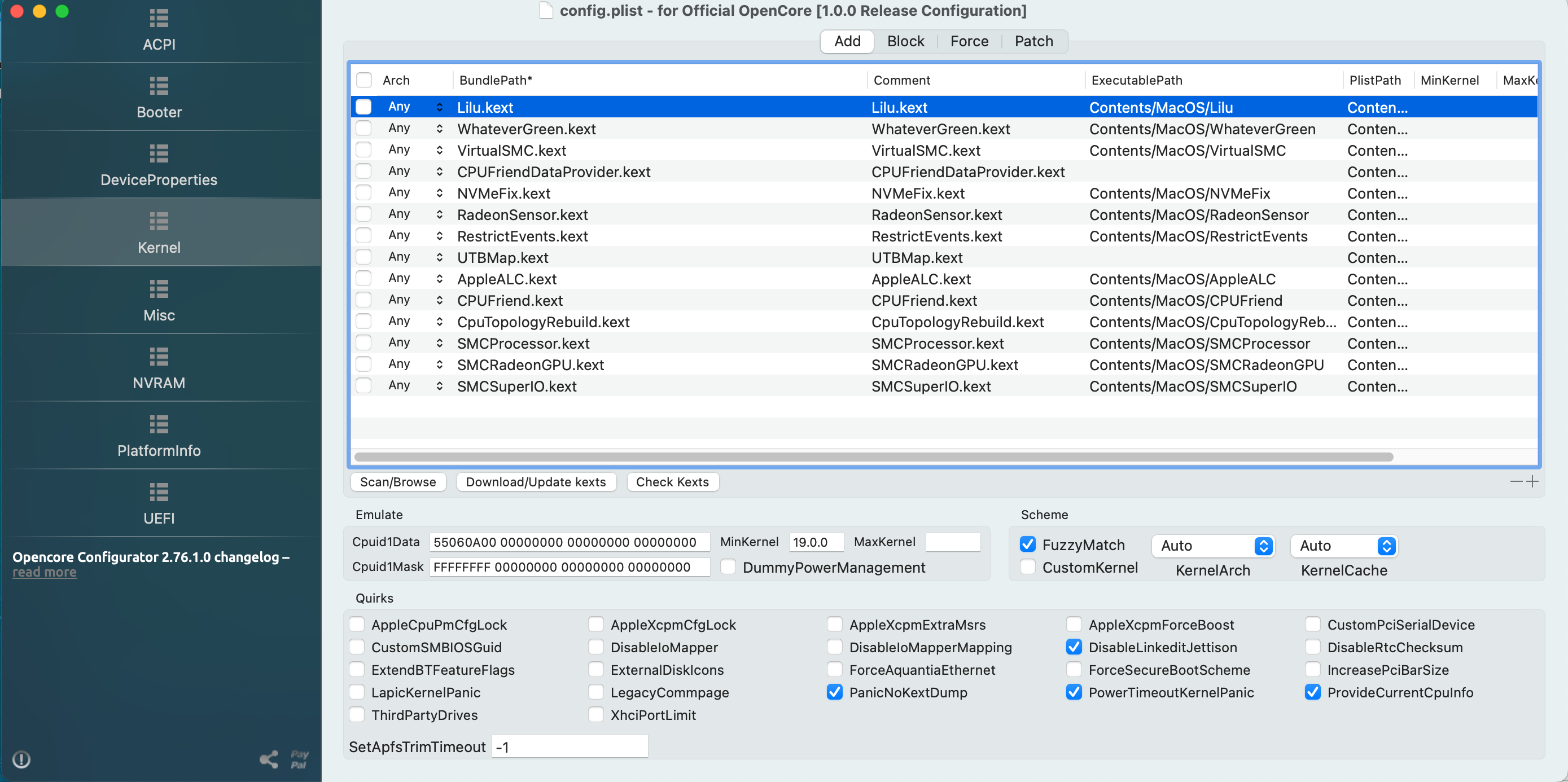Screen dimensions: 1568x782
Task: Select the RadeonSensor.kext bundle path cell
Action: [x=661, y=214]
